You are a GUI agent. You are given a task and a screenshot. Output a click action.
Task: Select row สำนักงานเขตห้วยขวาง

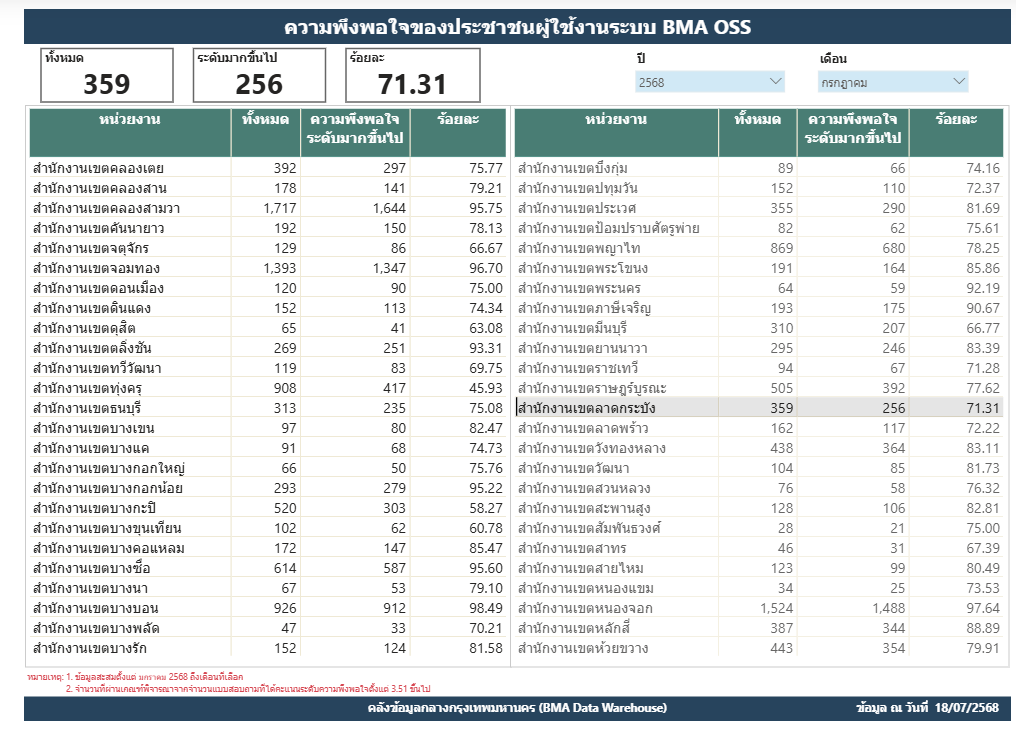[759, 648]
